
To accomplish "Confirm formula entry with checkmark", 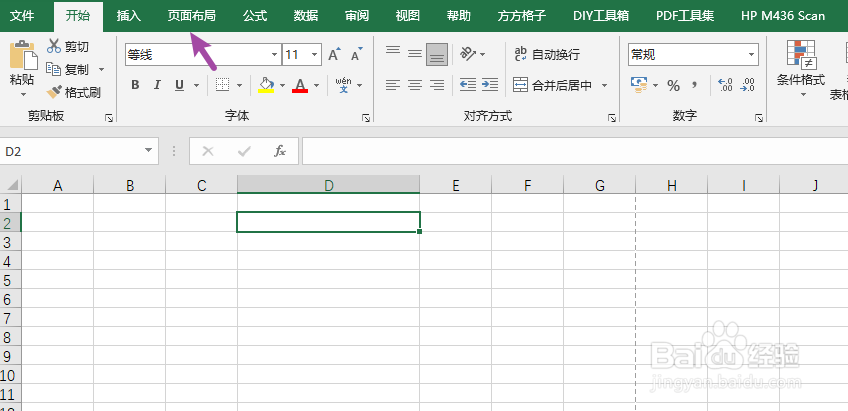I will [x=244, y=151].
